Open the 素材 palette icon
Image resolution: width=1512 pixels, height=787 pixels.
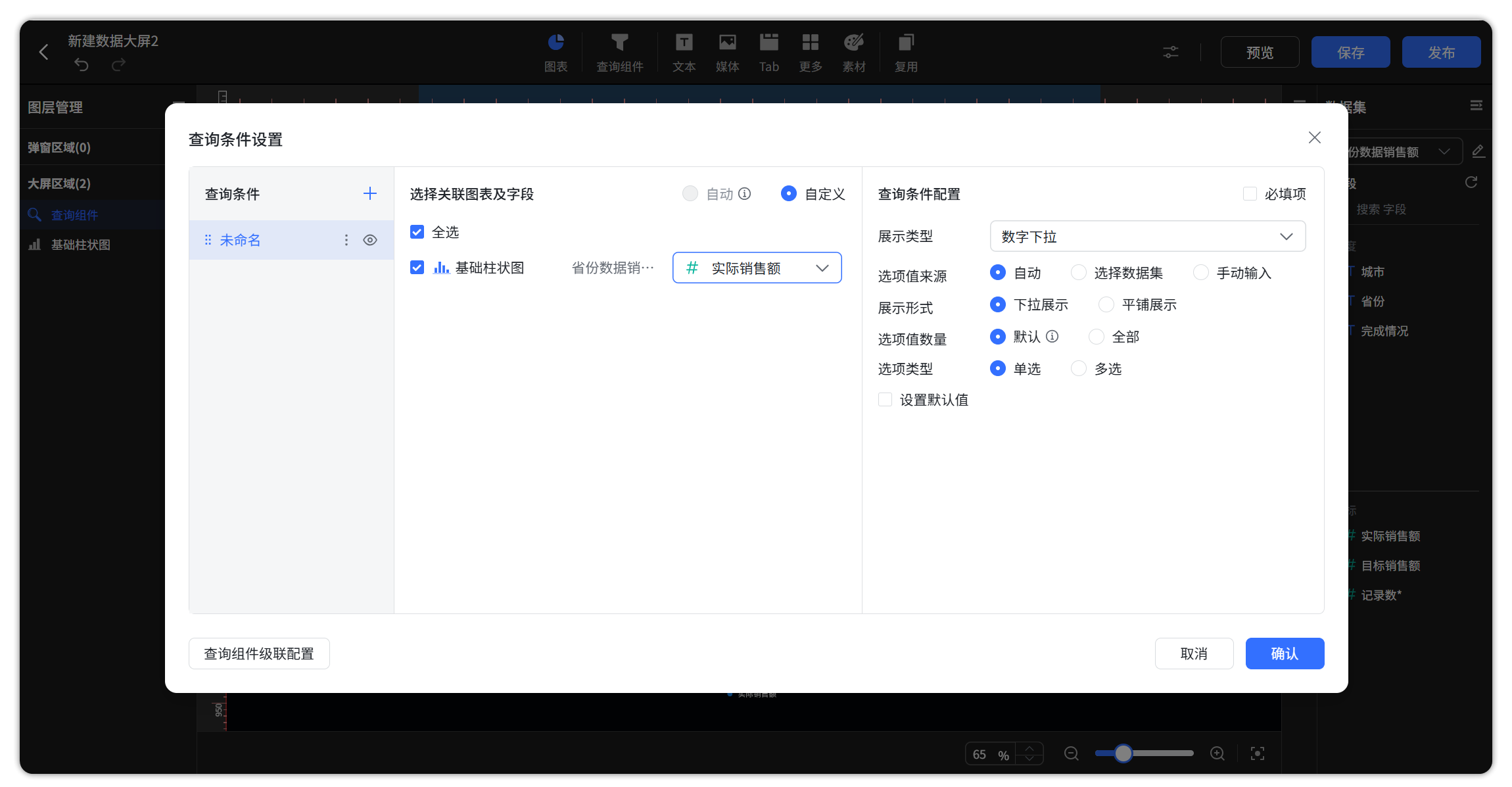point(854,53)
